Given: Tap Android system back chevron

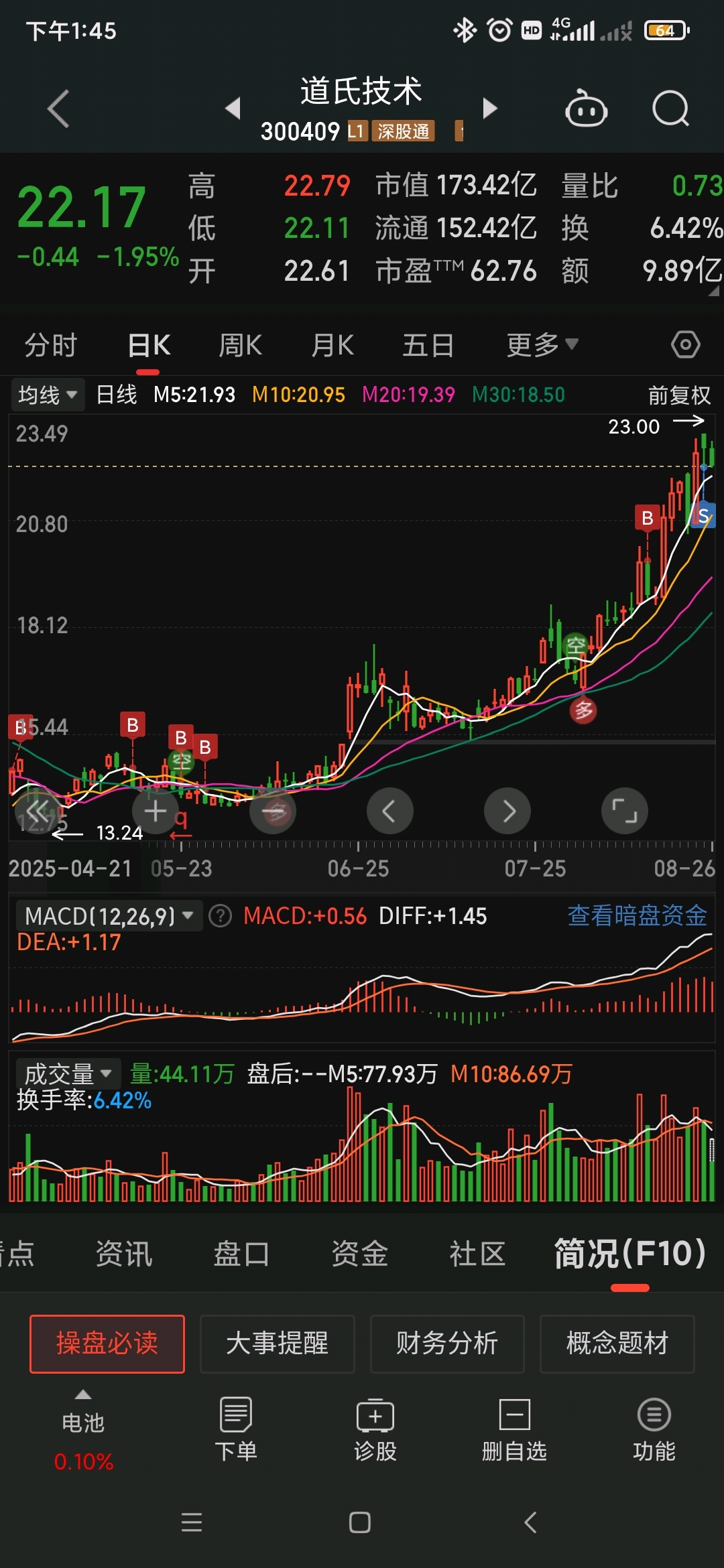Looking at the screenshot, I should [530, 1522].
